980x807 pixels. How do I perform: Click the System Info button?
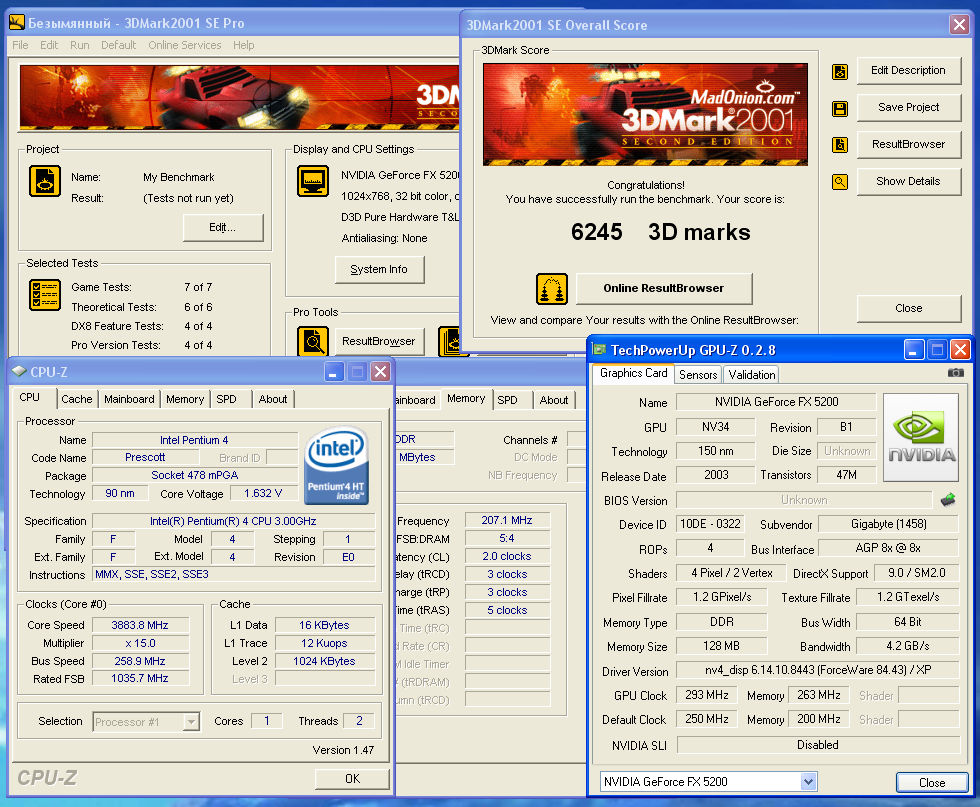coord(379,269)
